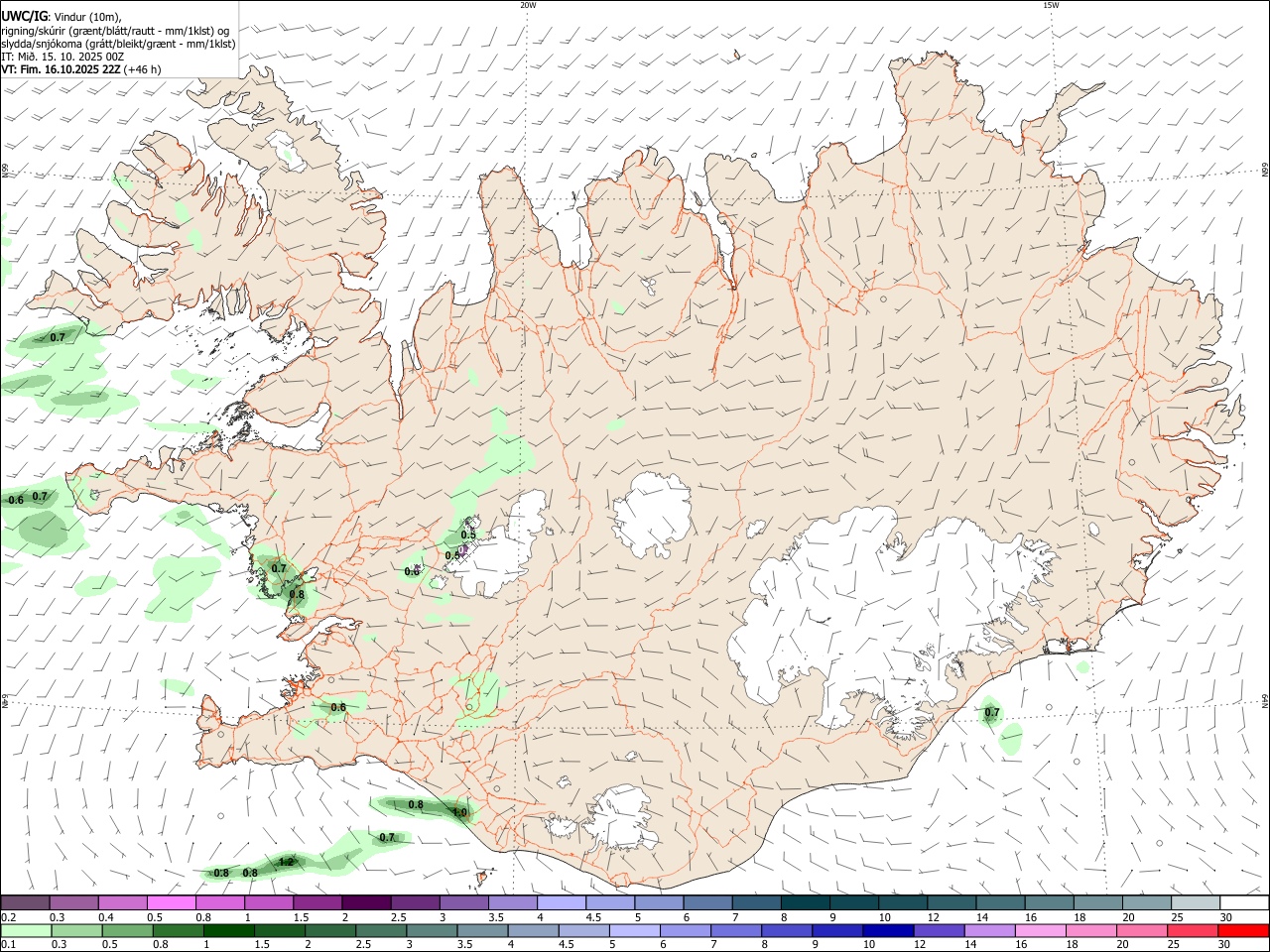Click the 25 label in the snow legend row
1270x952 pixels.
click(x=1176, y=917)
